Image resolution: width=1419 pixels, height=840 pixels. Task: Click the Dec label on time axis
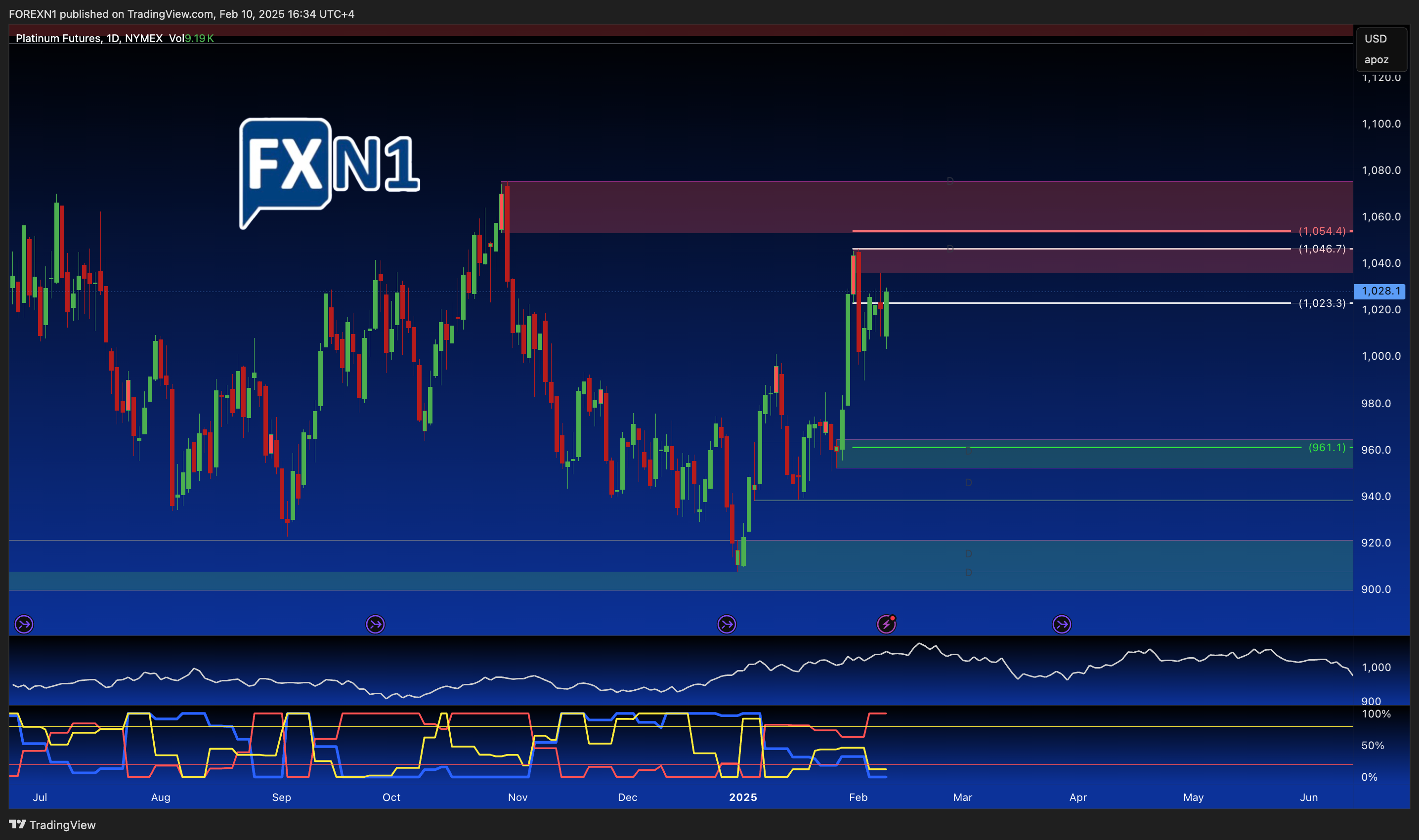coord(627,797)
